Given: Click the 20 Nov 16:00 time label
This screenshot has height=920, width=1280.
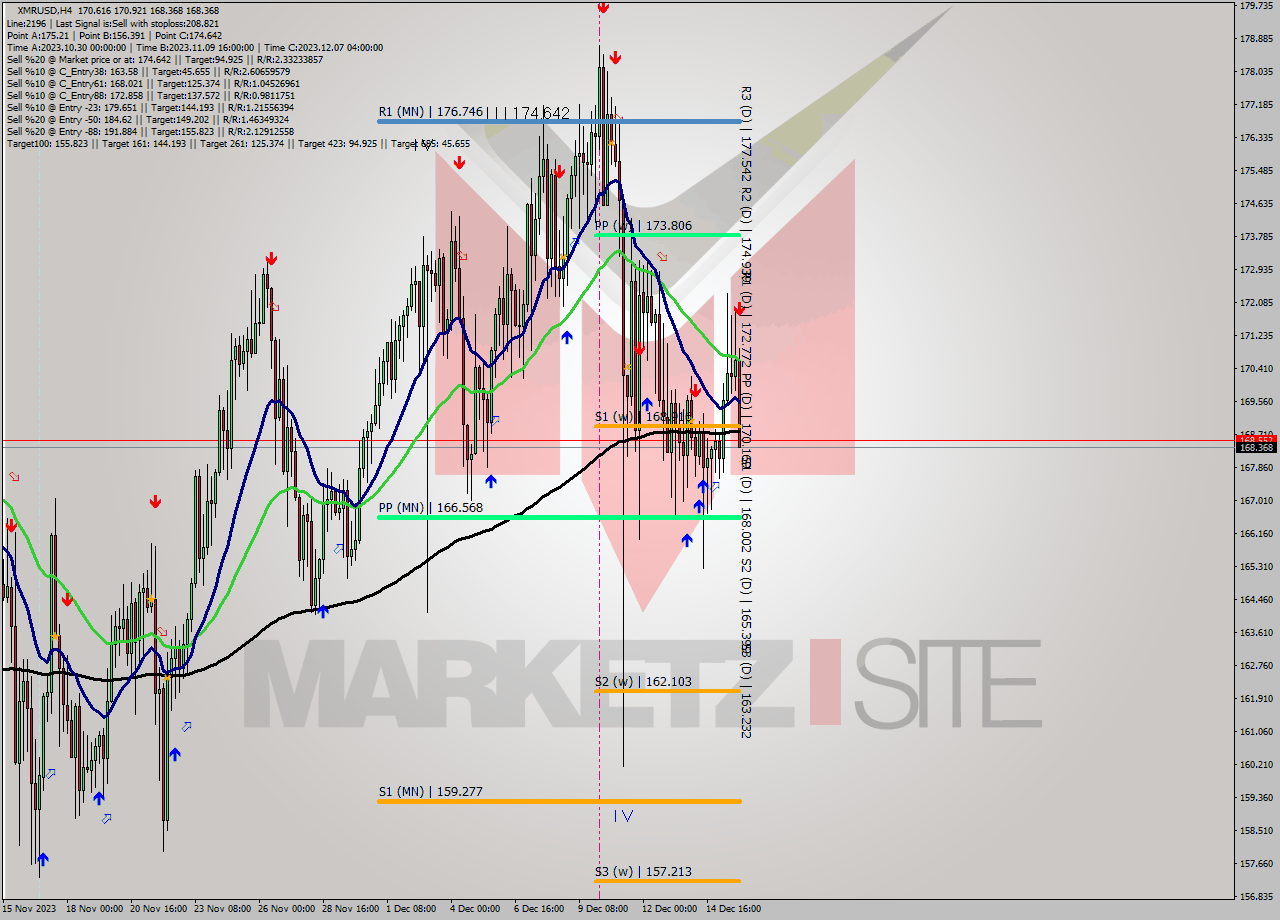Looking at the screenshot, I should coord(157,909).
